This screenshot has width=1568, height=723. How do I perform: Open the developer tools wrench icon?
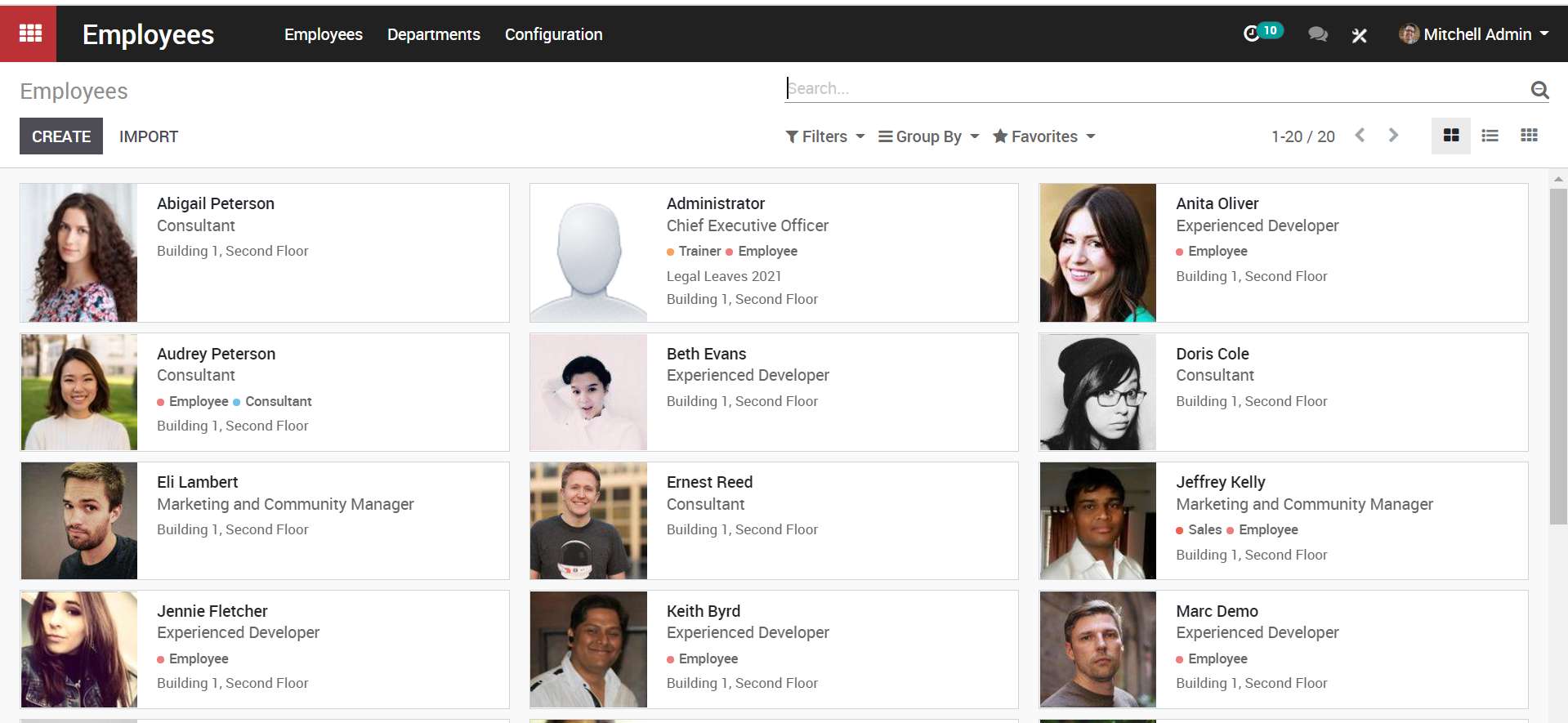point(1359,34)
